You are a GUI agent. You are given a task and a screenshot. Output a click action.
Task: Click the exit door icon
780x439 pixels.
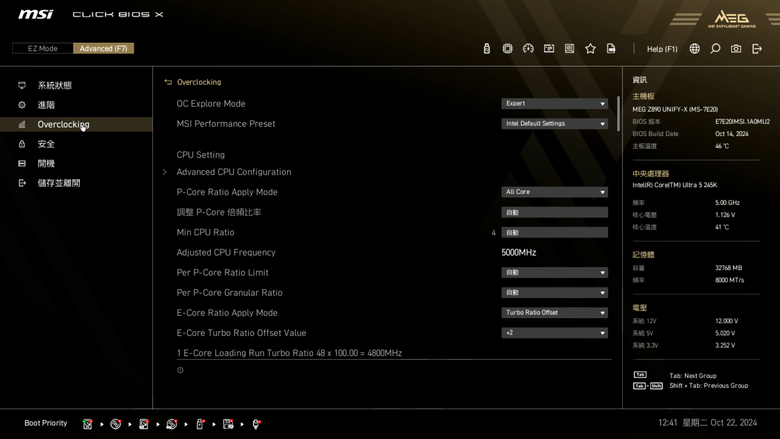point(757,48)
